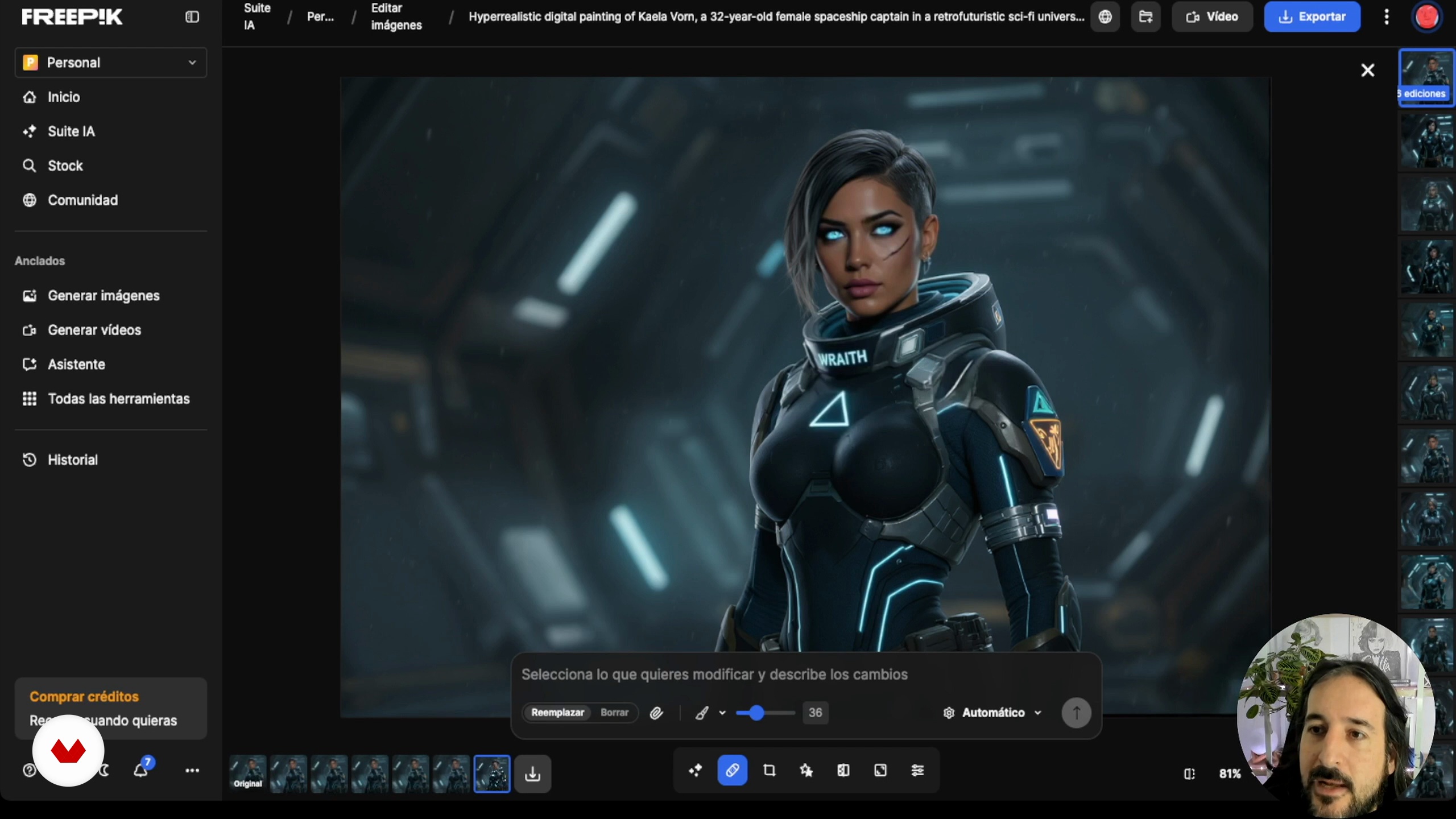This screenshot has height=819, width=1456.
Task: Select the split-image background tool
Action: (843, 770)
